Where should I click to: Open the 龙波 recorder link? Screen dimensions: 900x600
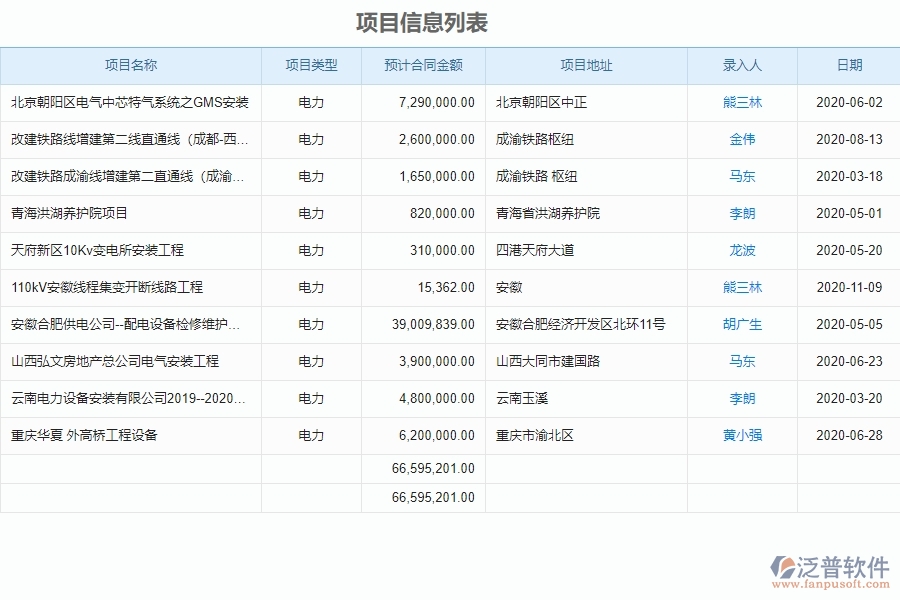click(x=740, y=250)
